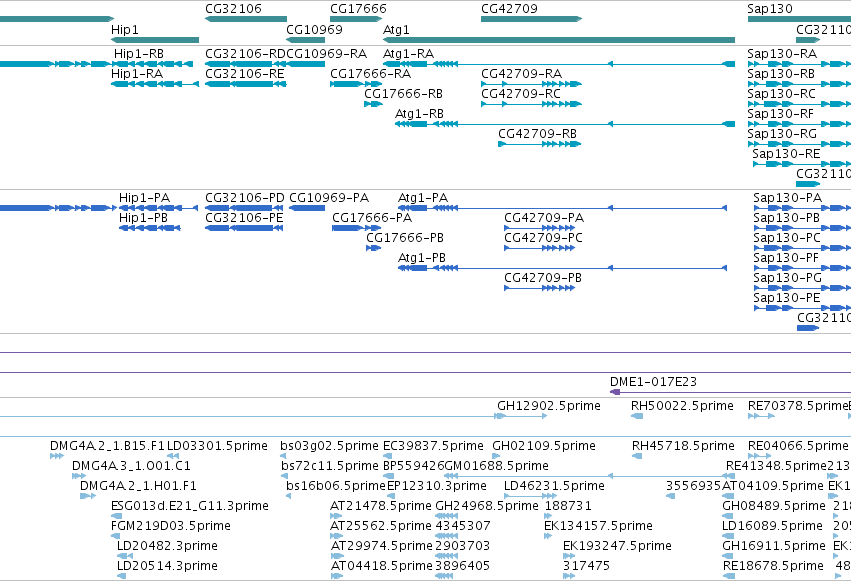Select the CG17666 gene label
Screen dimensions: 851x581
(x=358, y=9)
